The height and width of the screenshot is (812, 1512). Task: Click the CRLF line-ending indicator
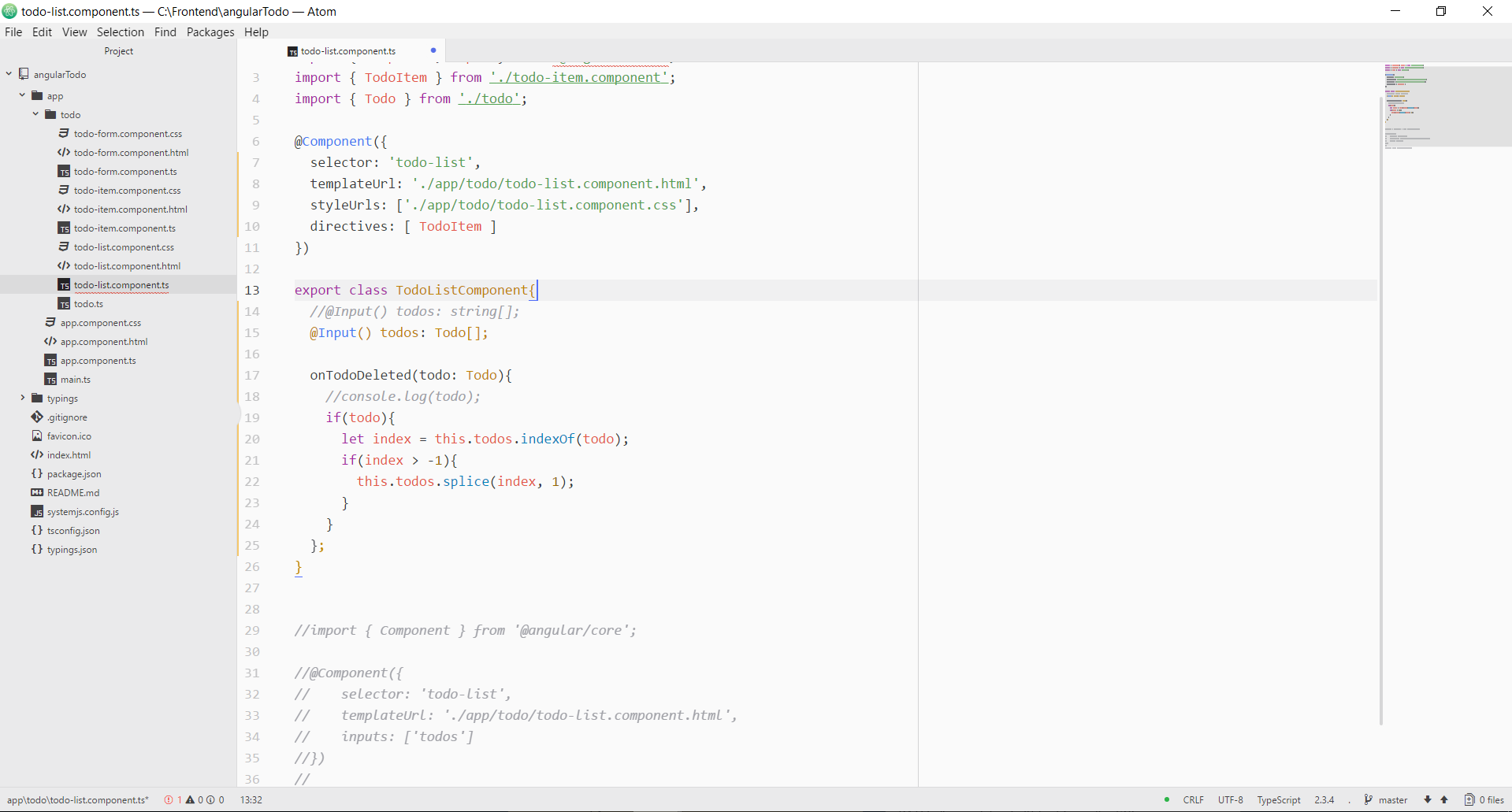[x=1192, y=799]
